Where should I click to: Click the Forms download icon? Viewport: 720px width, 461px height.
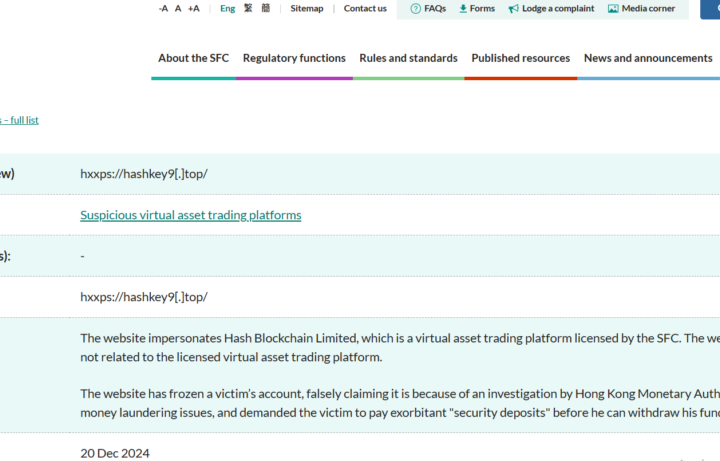pos(463,8)
